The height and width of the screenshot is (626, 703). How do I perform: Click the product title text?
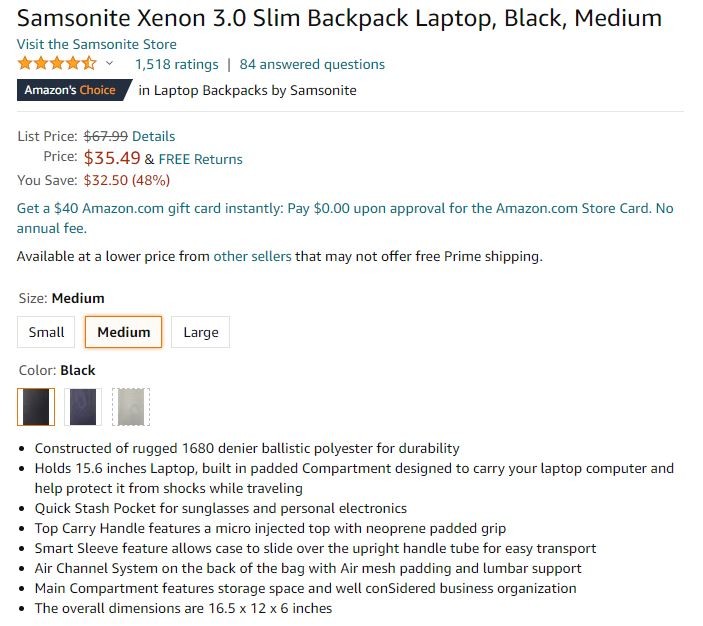[x=339, y=18]
